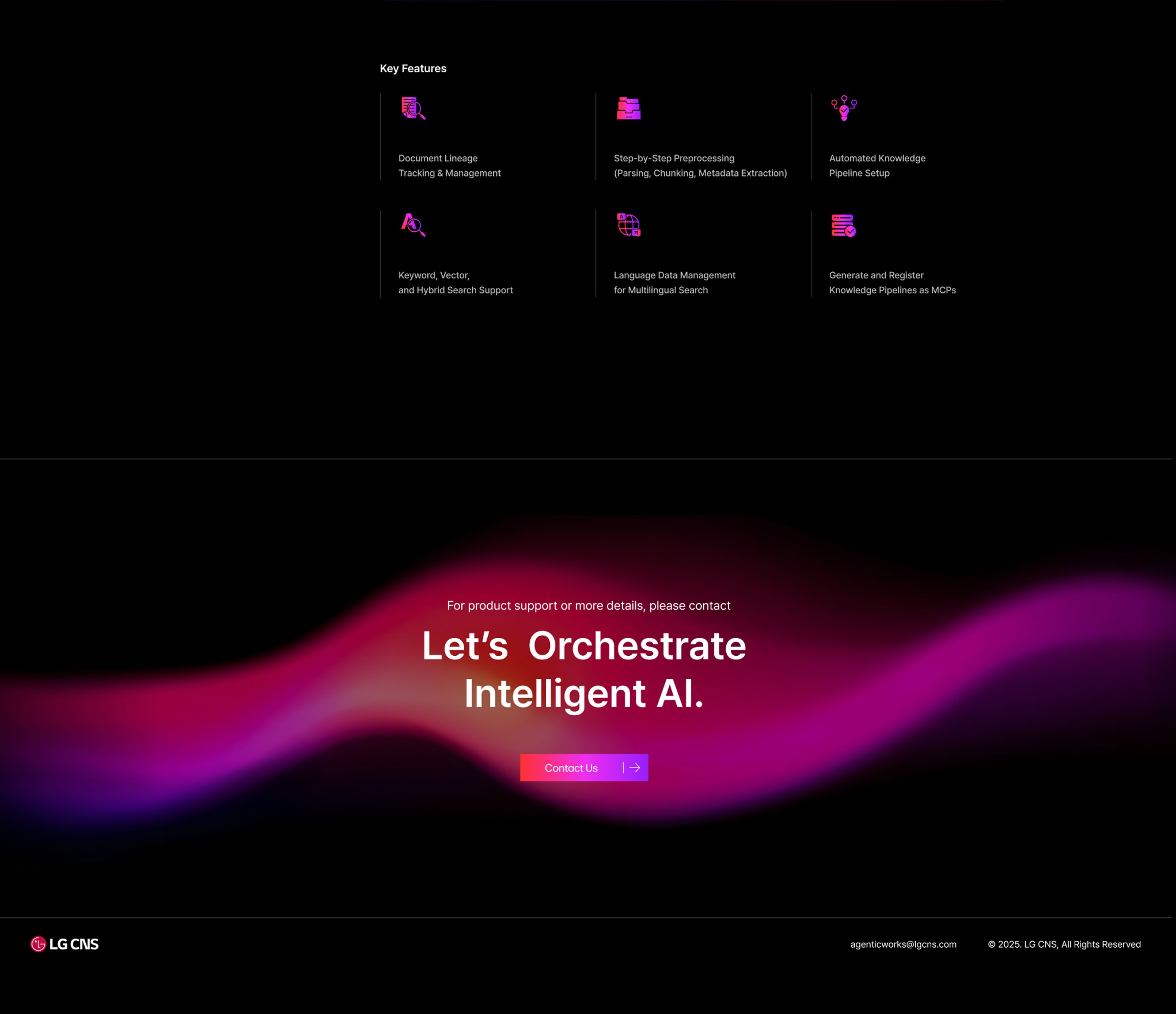Select Document Lineage Tracking & Management text

pyautogui.click(x=449, y=166)
